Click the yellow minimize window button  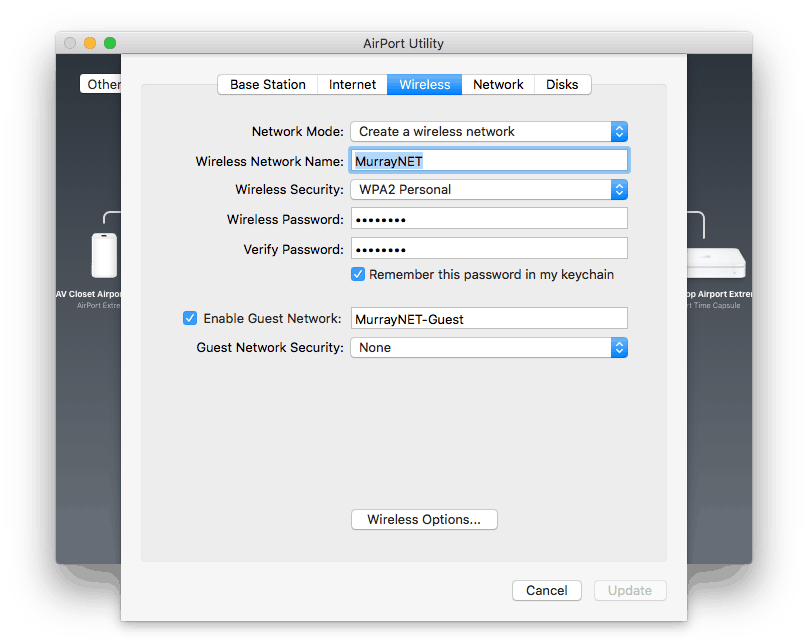coord(90,43)
